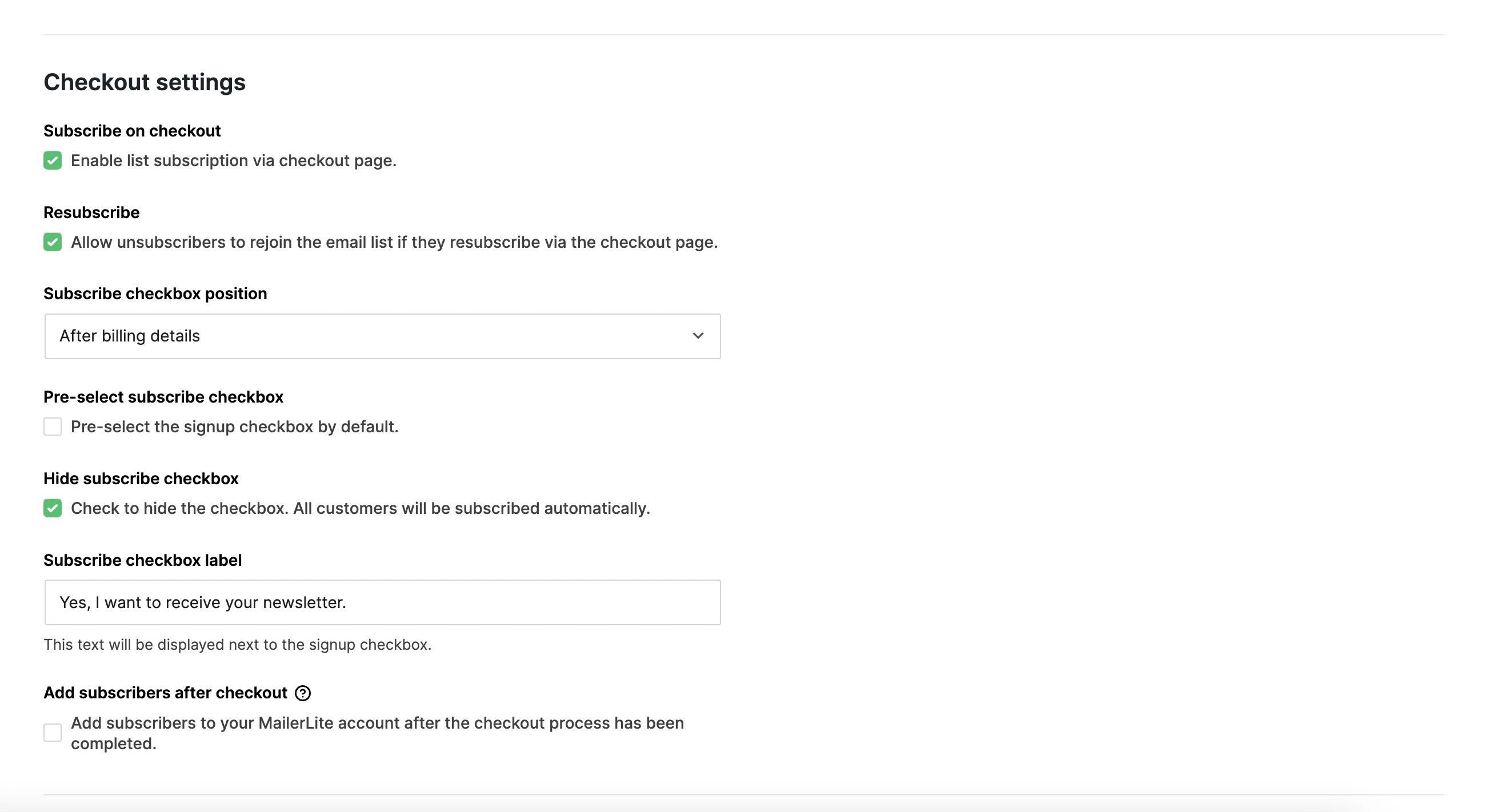Open the After billing details dropdown
Screen dimensions: 1489x812
383,336
